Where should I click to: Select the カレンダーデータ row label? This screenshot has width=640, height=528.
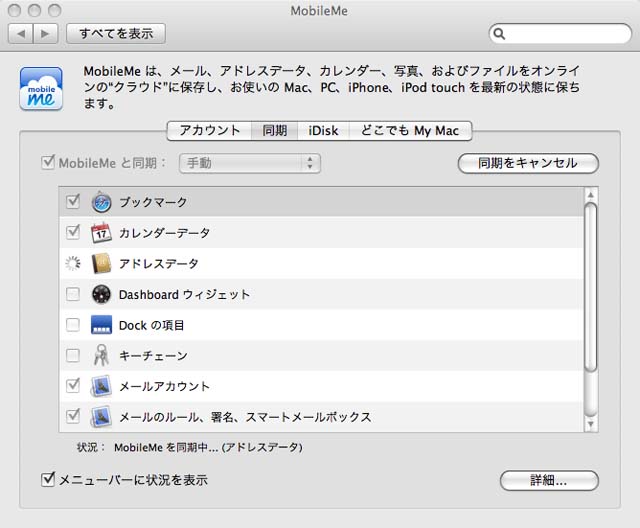point(164,233)
